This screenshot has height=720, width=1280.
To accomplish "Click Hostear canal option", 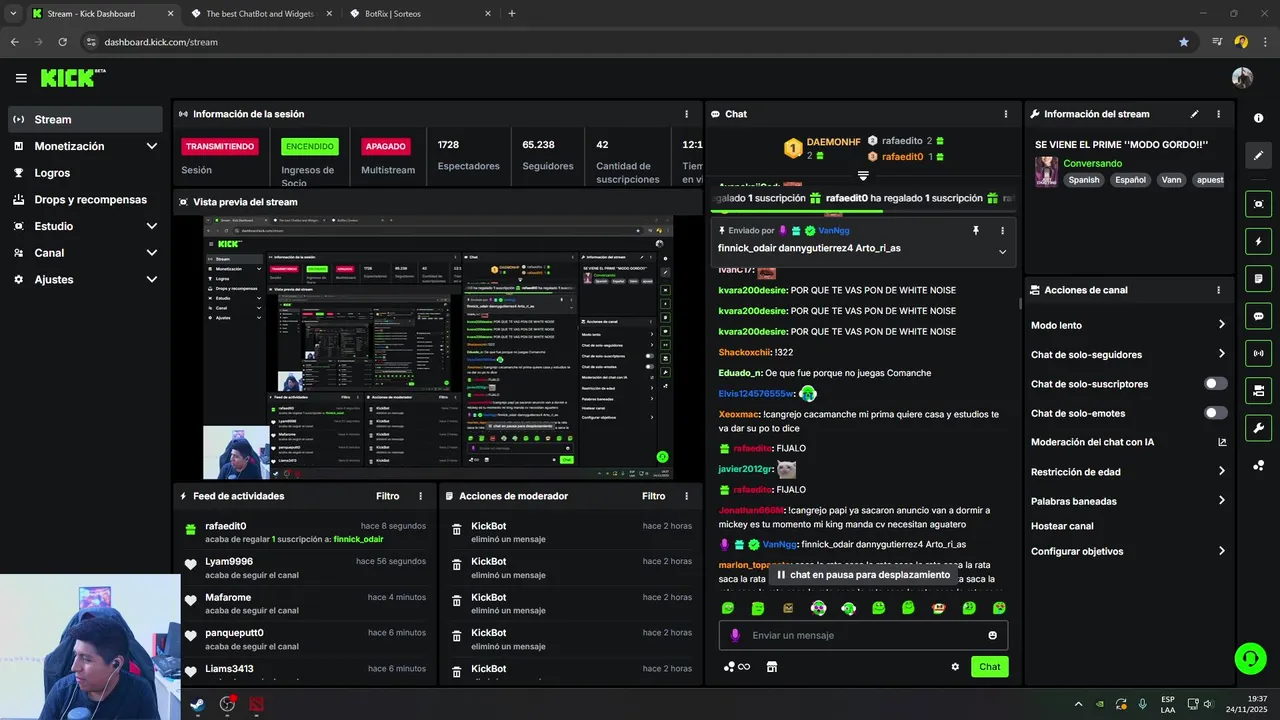I will pyautogui.click(x=1062, y=526).
